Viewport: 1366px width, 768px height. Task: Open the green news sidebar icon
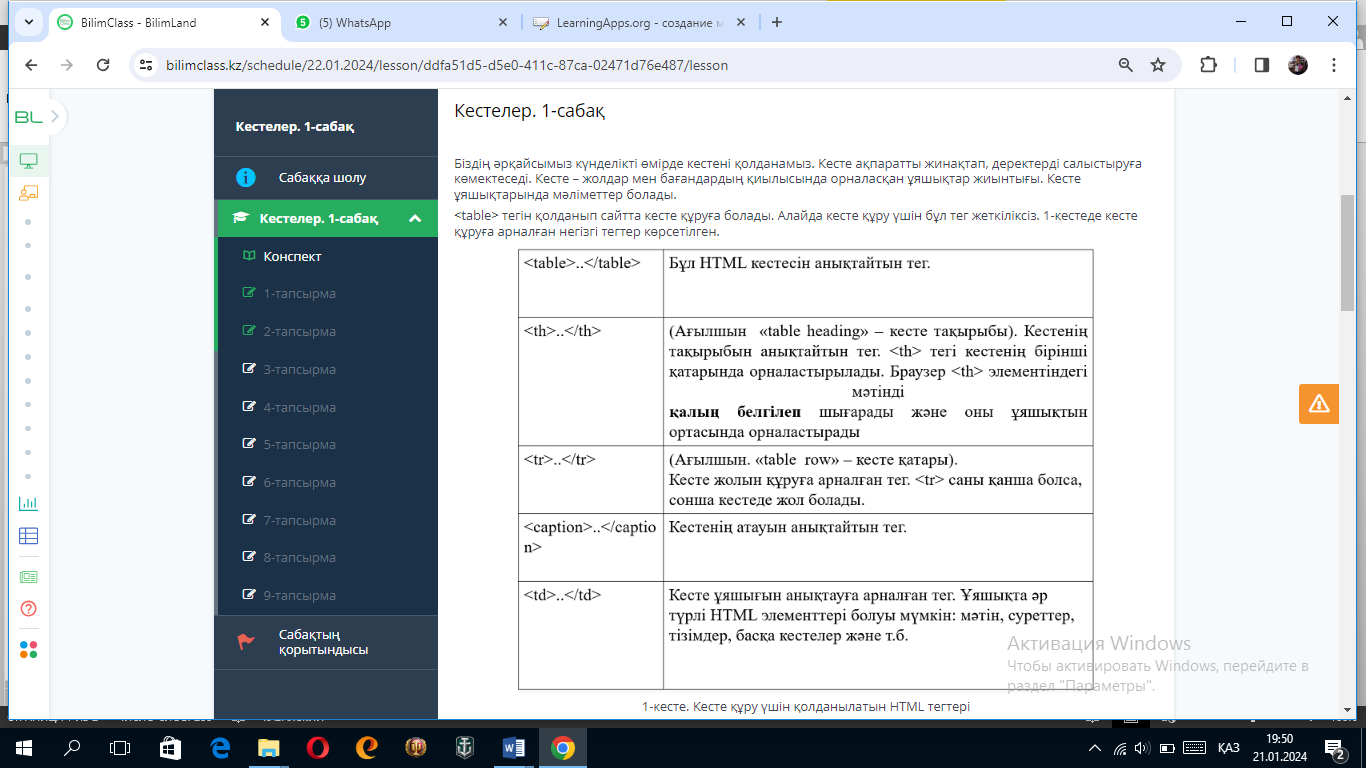[x=28, y=576]
